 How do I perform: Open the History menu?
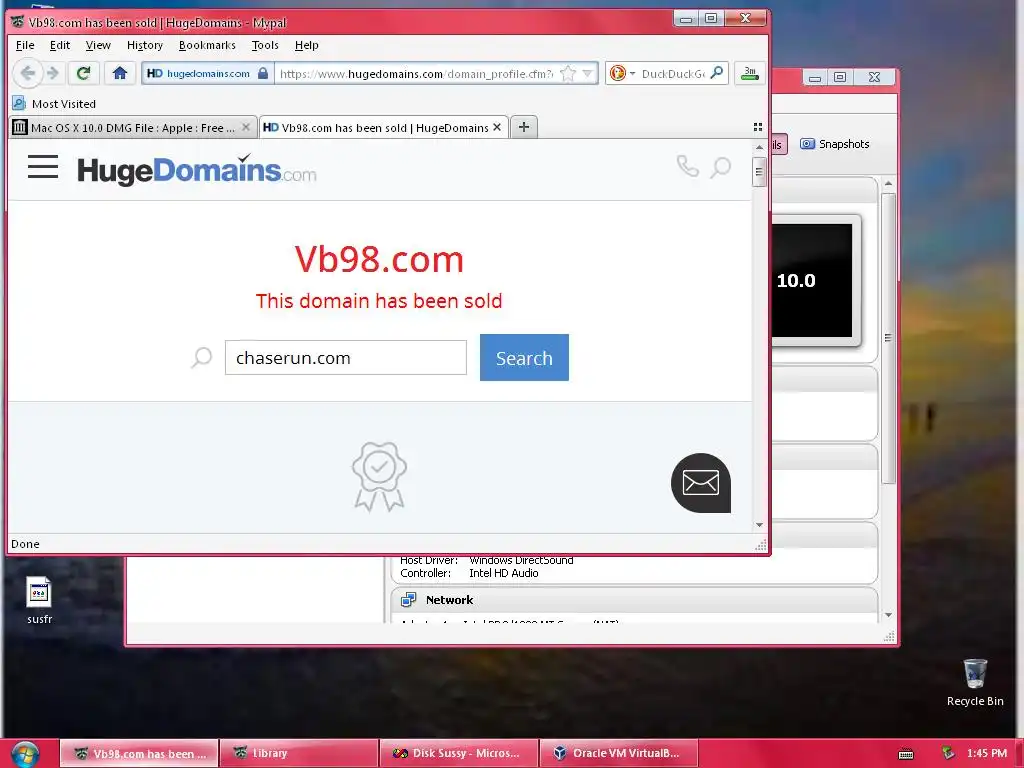pos(144,45)
